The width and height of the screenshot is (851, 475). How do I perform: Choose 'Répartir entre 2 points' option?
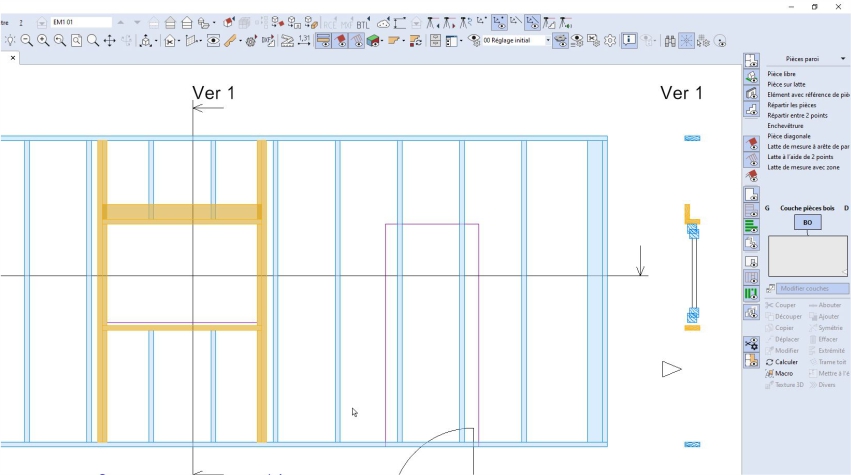796,115
